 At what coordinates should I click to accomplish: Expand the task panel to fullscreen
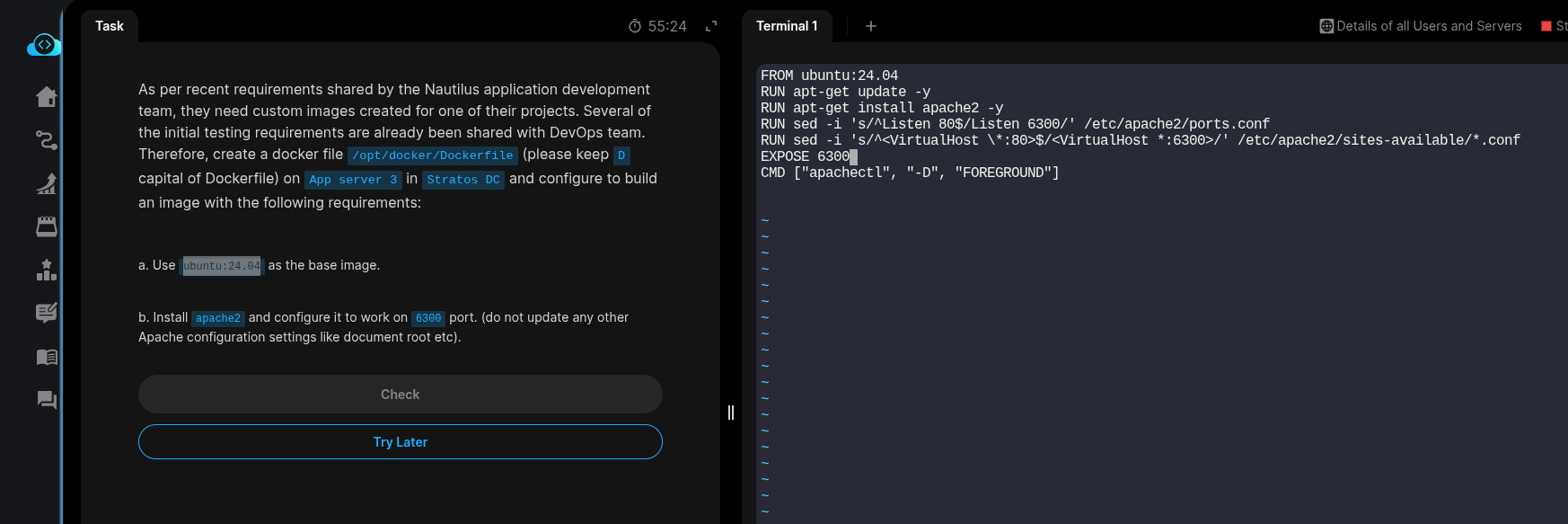[711, 26]
